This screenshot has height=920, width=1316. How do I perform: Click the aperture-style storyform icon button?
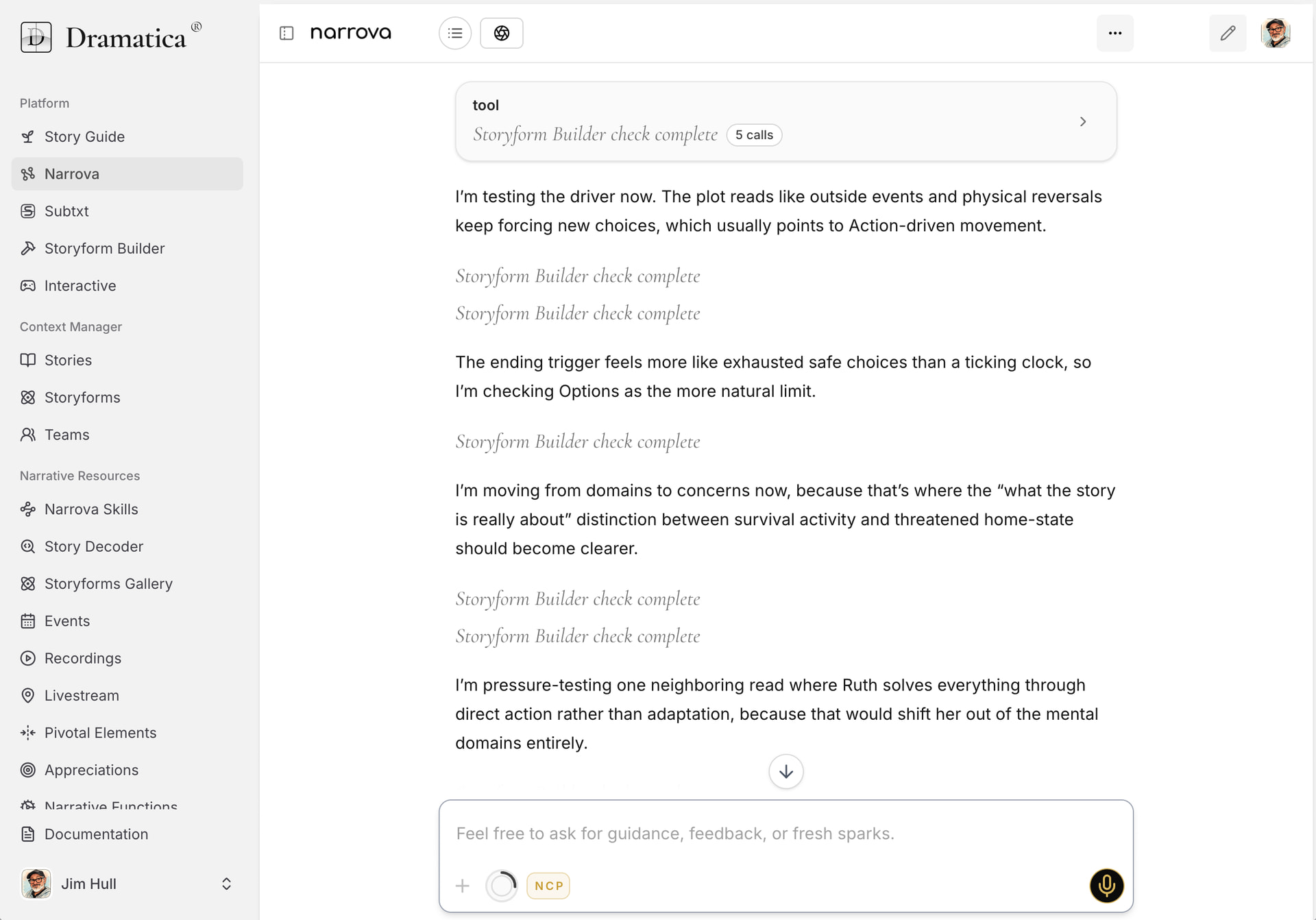click(x=501, y=33)
